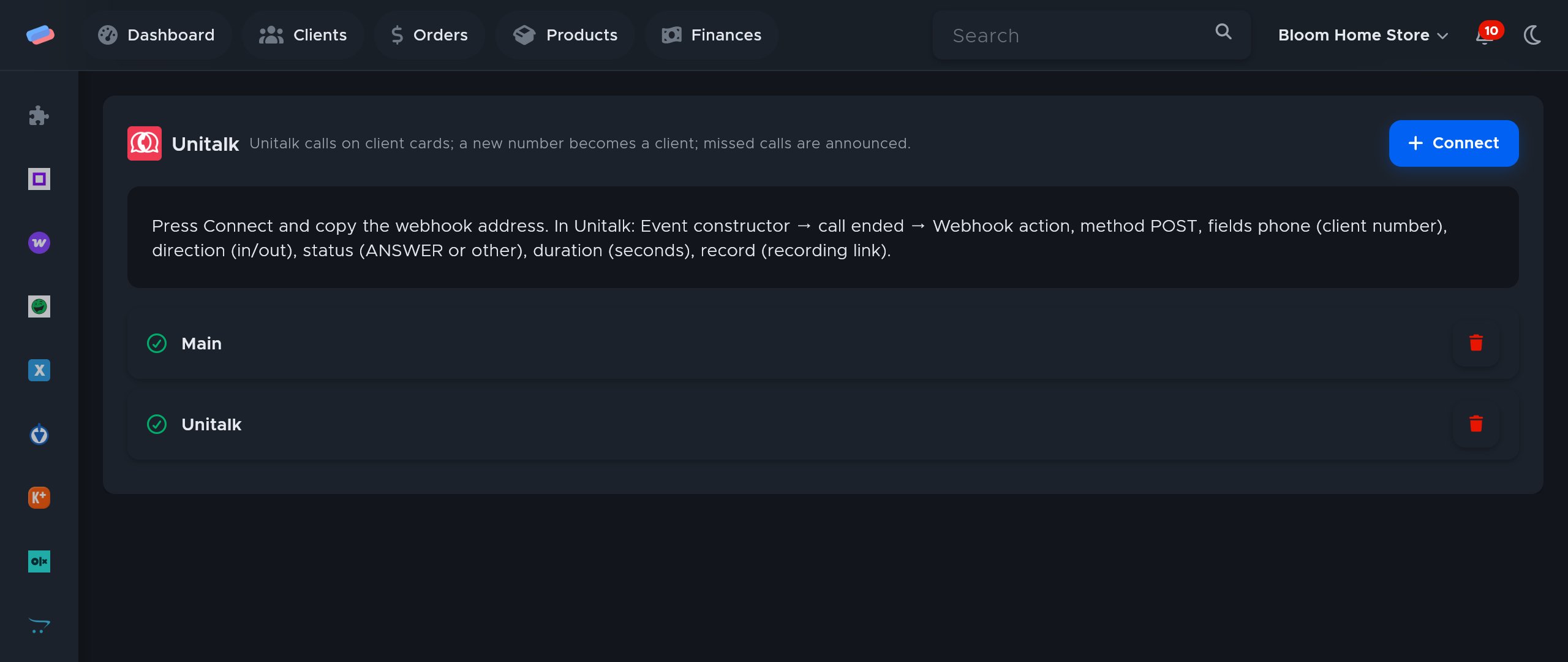Open the puzzle piece integrations icon in sidebar

point(39,115)
